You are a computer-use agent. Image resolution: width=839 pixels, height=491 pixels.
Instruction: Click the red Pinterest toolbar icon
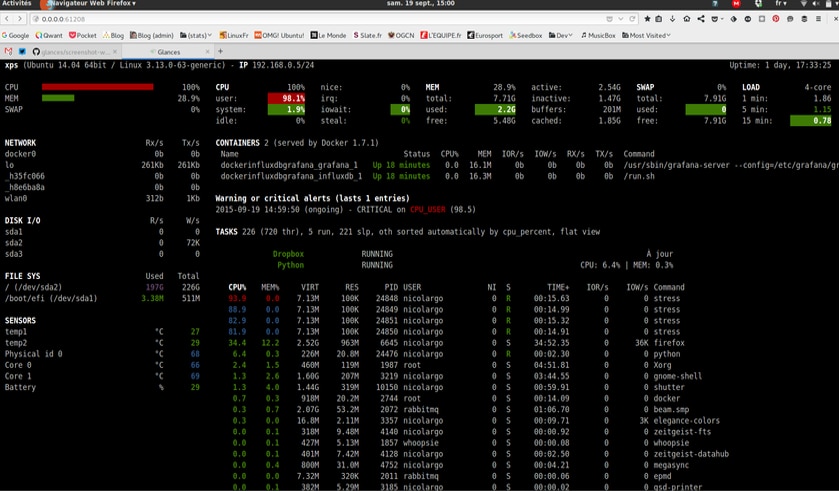tap(776, 19)
